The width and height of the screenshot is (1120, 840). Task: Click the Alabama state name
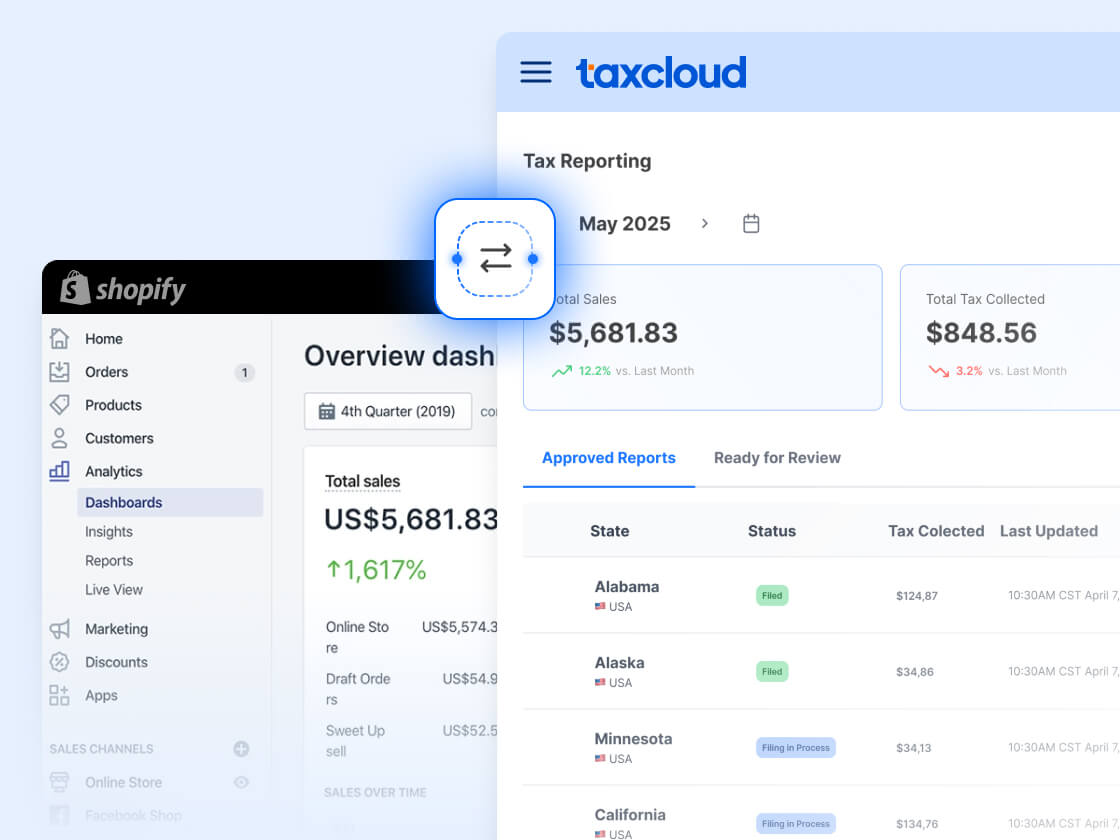pos(626,586)
